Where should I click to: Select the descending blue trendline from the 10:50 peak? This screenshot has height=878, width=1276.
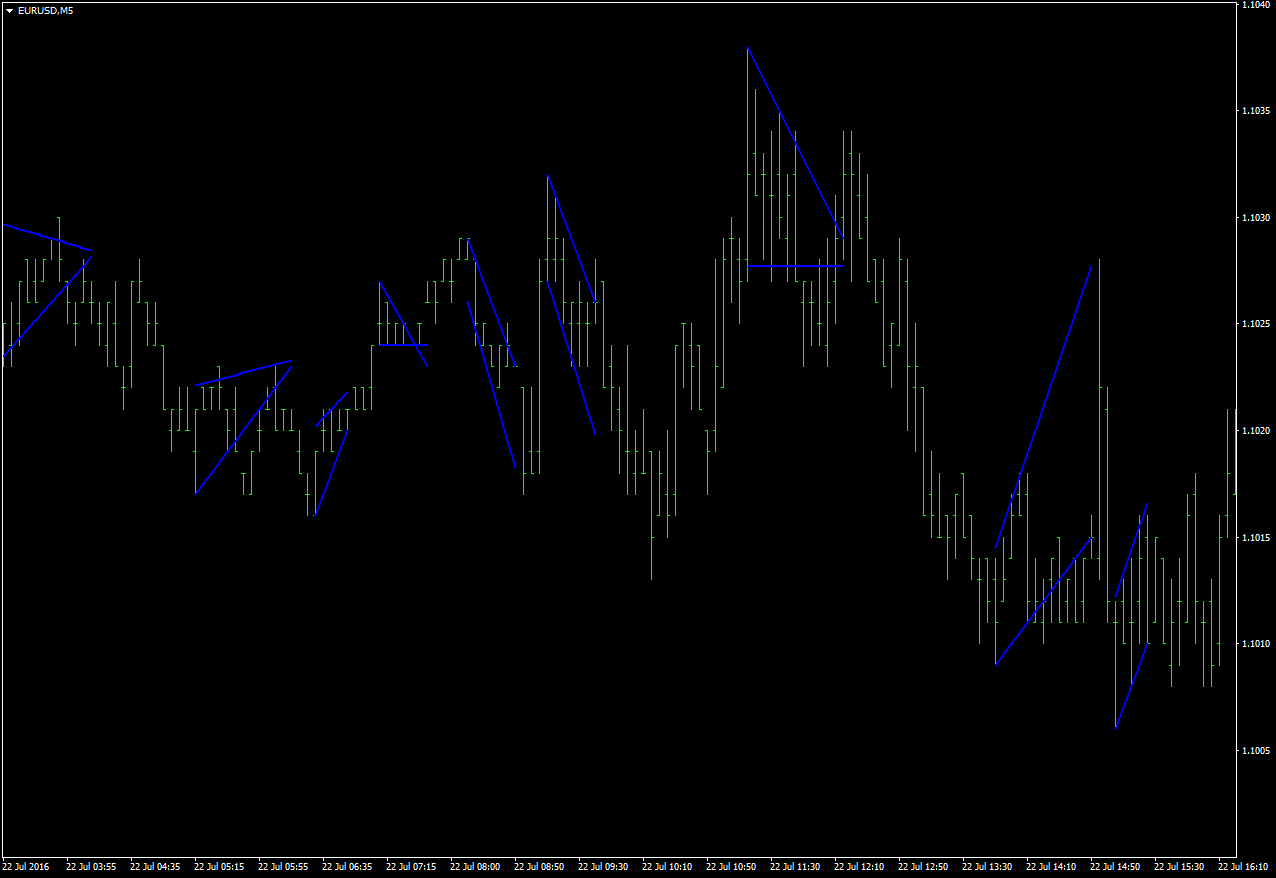795,145
